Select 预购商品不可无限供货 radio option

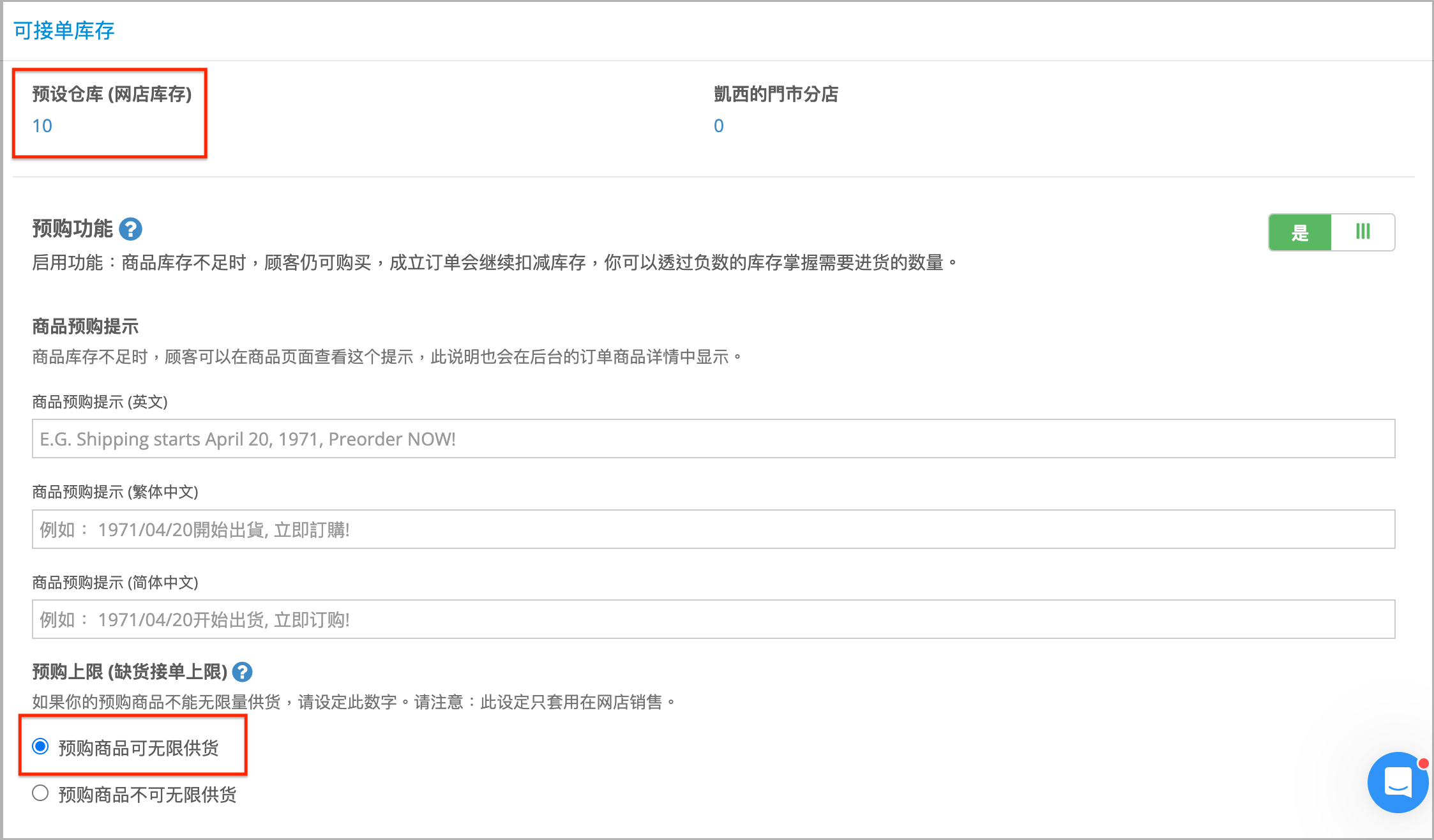pyautogui.click(x=40, y=793)
